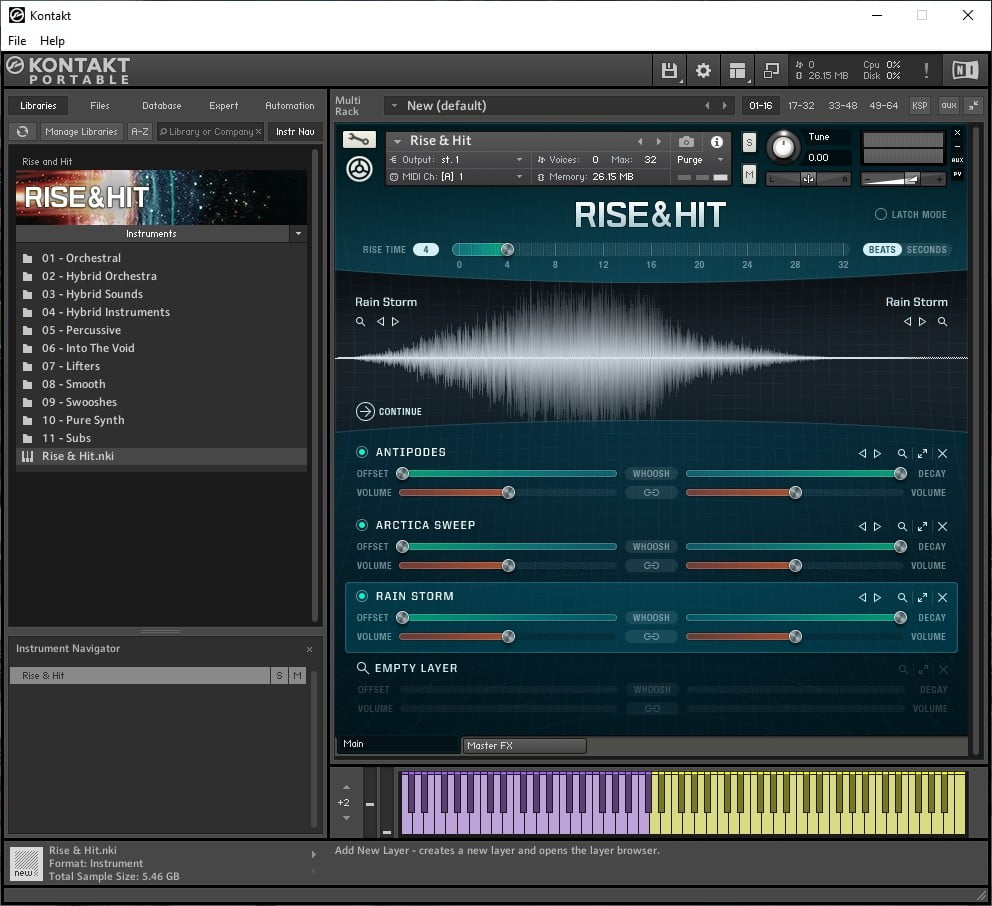Screen dimensions: 992x906
Task: Click Antipodes left volume slider knob
Action: point(508,493)
